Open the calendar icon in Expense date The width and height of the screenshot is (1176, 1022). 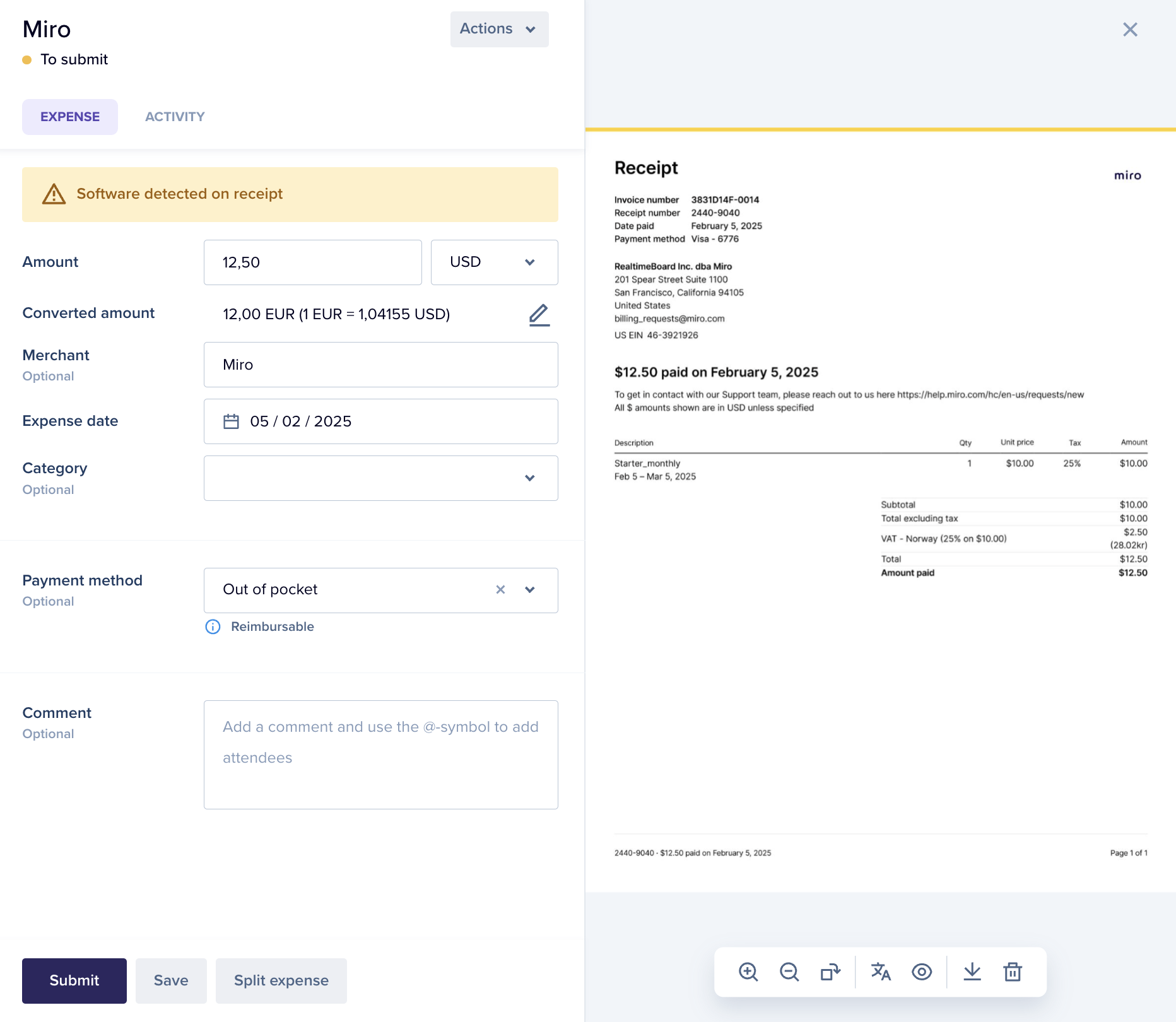pos(231,421)
